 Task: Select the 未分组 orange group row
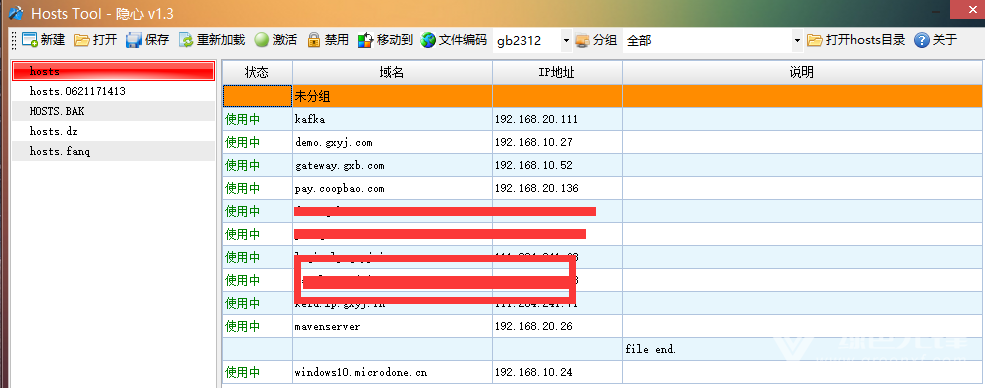pyautogui.click(x=602, y=97)
